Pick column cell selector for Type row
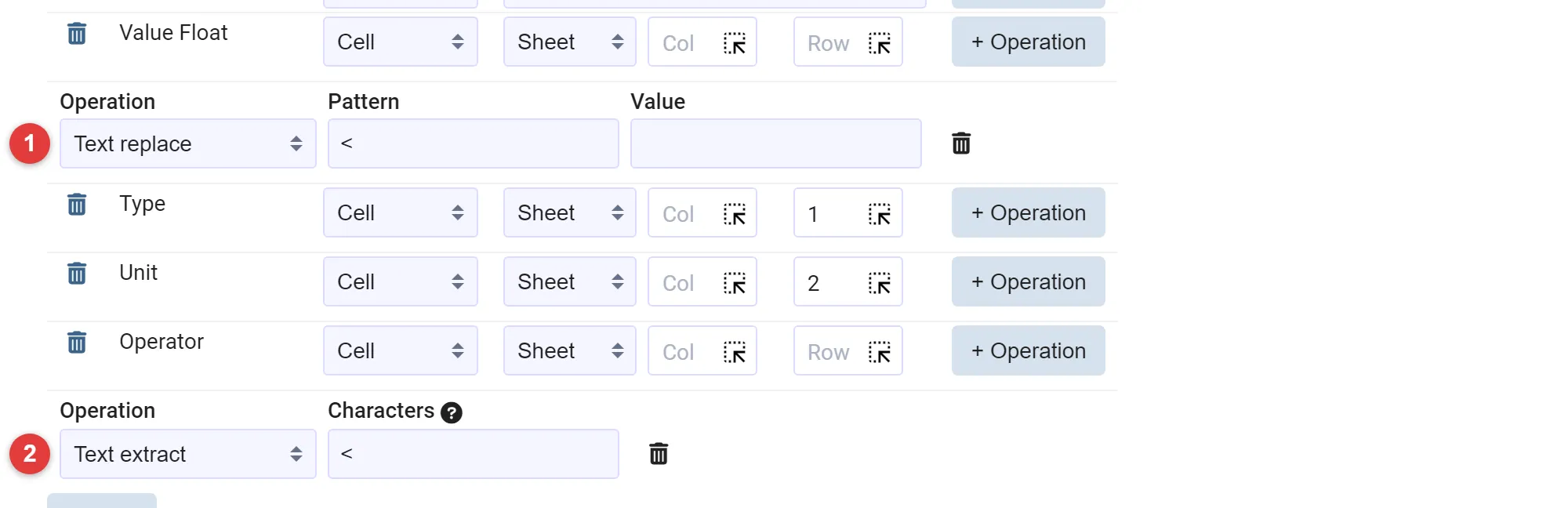This screenshot has height=508, width=1568. point(735,214)
